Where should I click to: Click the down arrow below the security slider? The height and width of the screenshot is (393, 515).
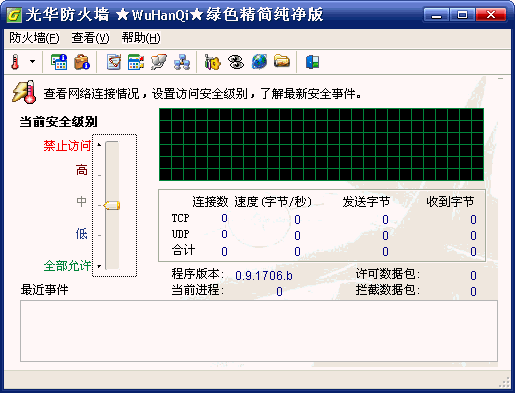pyautogui.click(x=99, y=266)
